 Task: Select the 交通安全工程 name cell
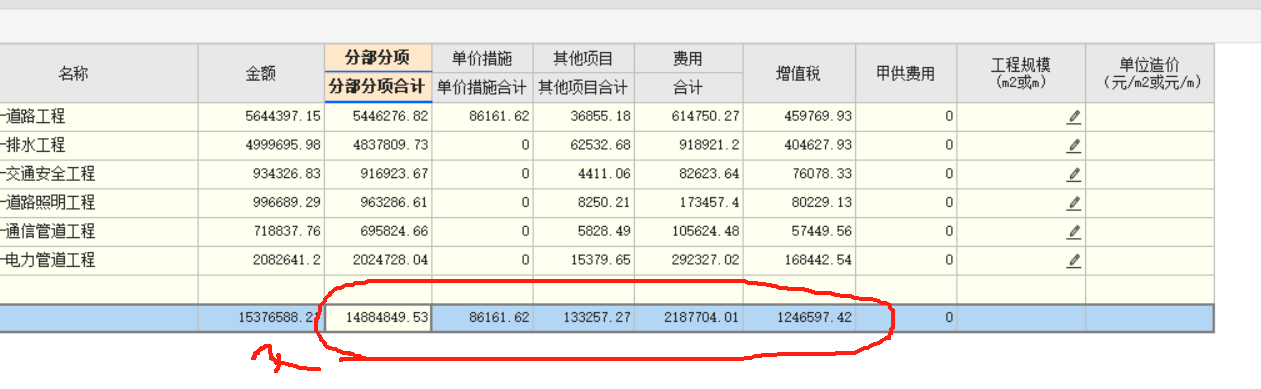tap(99, 175)
